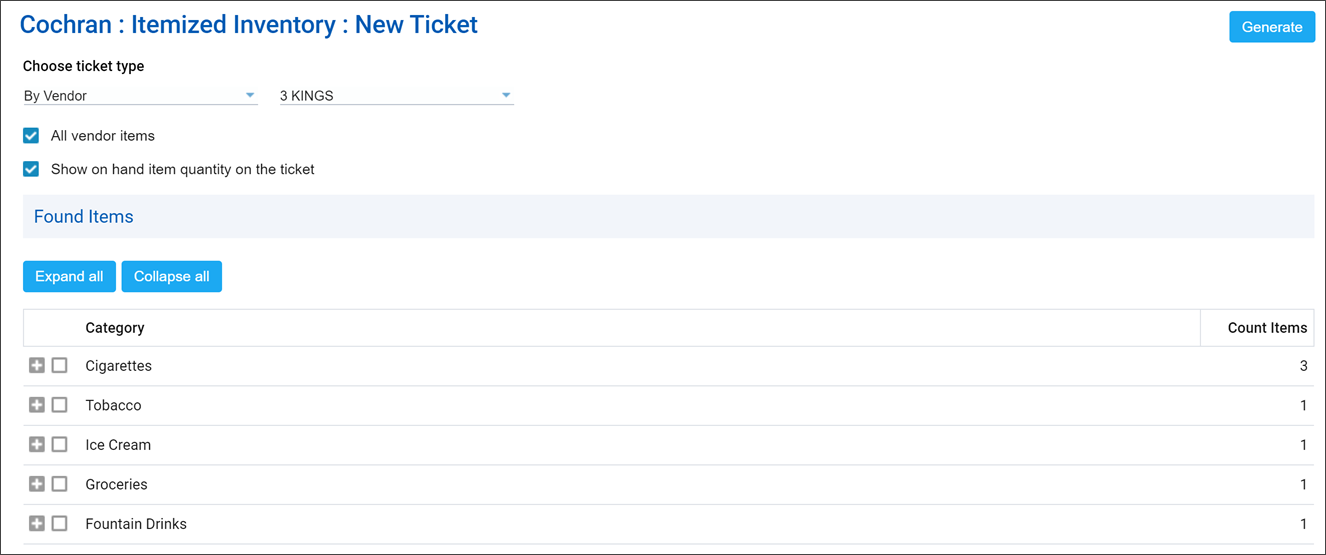Image resolution: width=1326 pixels, height=555 pixels.
Task: Select the Fountain Drinks checkbox
Action: [x=60, y=523]
